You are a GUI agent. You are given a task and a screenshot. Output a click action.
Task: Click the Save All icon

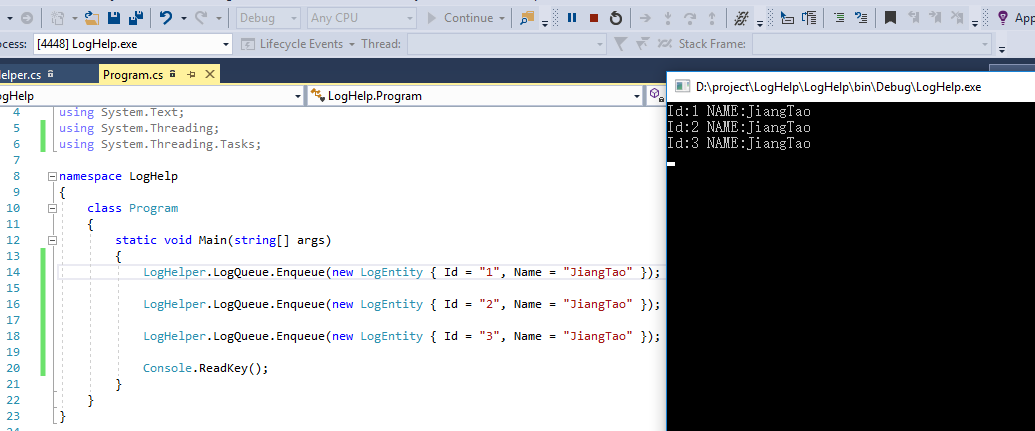pyautogui.click(x=136, y=18)
